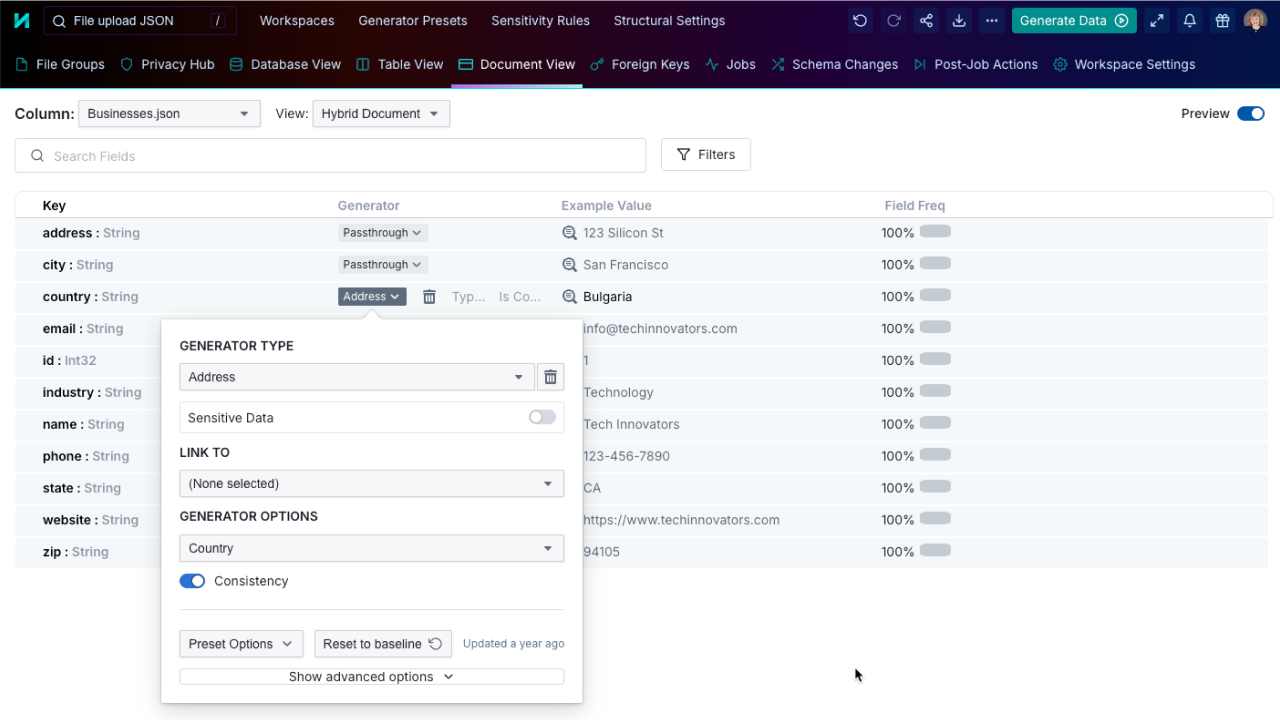Switch to the Foreign Keys tab

[640, 64]
